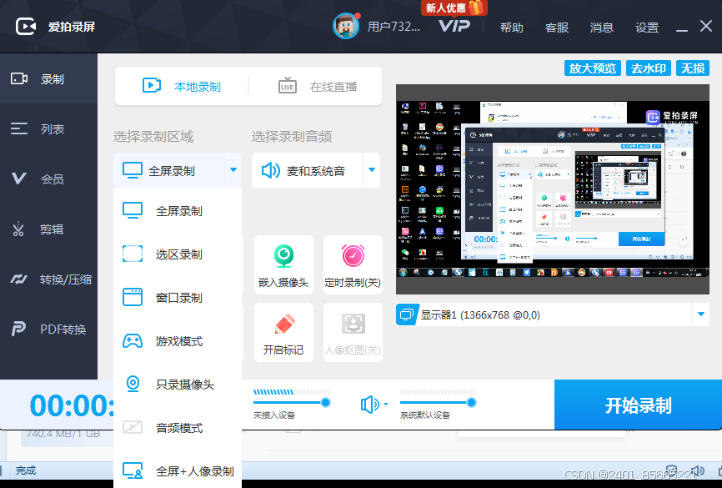Expand the 显示器1 monitor dropdown
Viewport: 722px width, 488px height.
701,314
